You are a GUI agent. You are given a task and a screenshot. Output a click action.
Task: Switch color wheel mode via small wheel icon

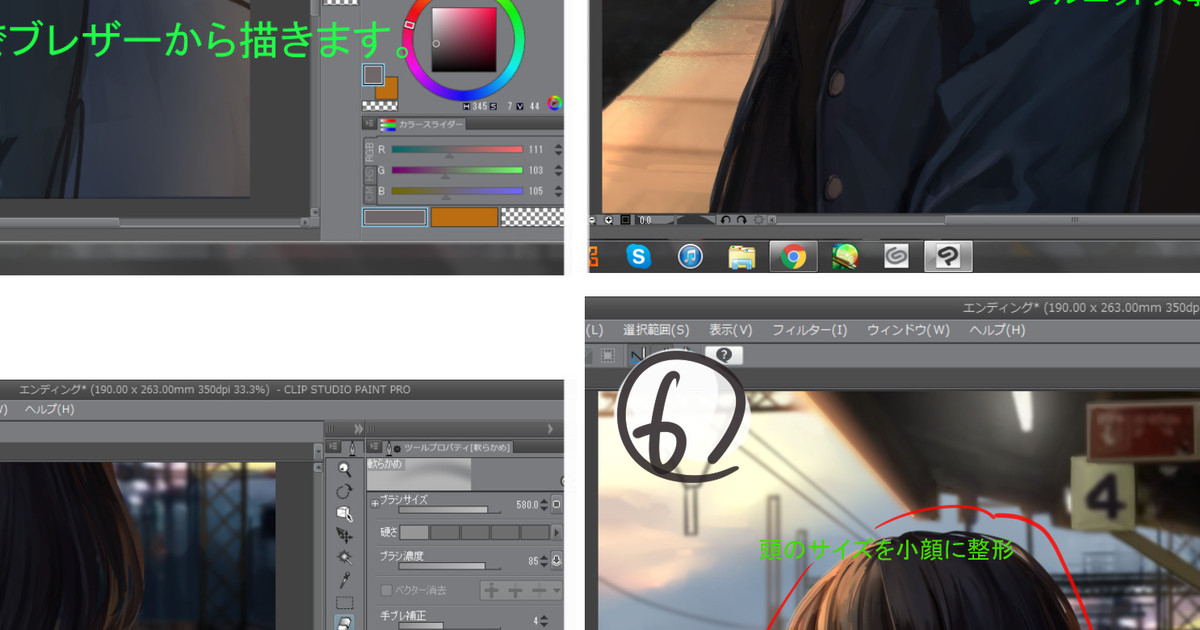554,103
